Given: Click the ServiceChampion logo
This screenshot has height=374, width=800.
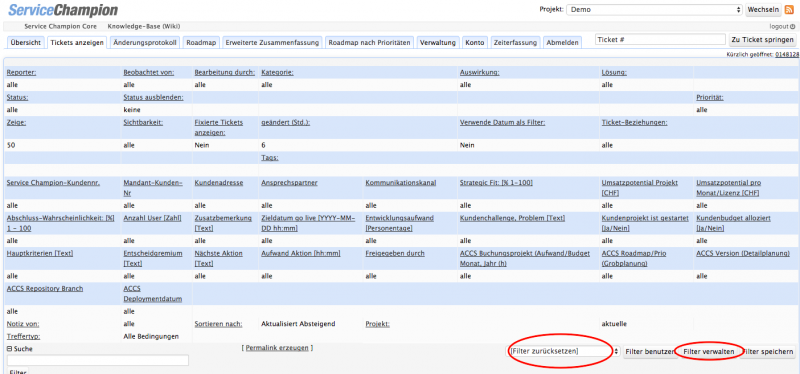Looking at the screenshot, I should pos(63,10).
